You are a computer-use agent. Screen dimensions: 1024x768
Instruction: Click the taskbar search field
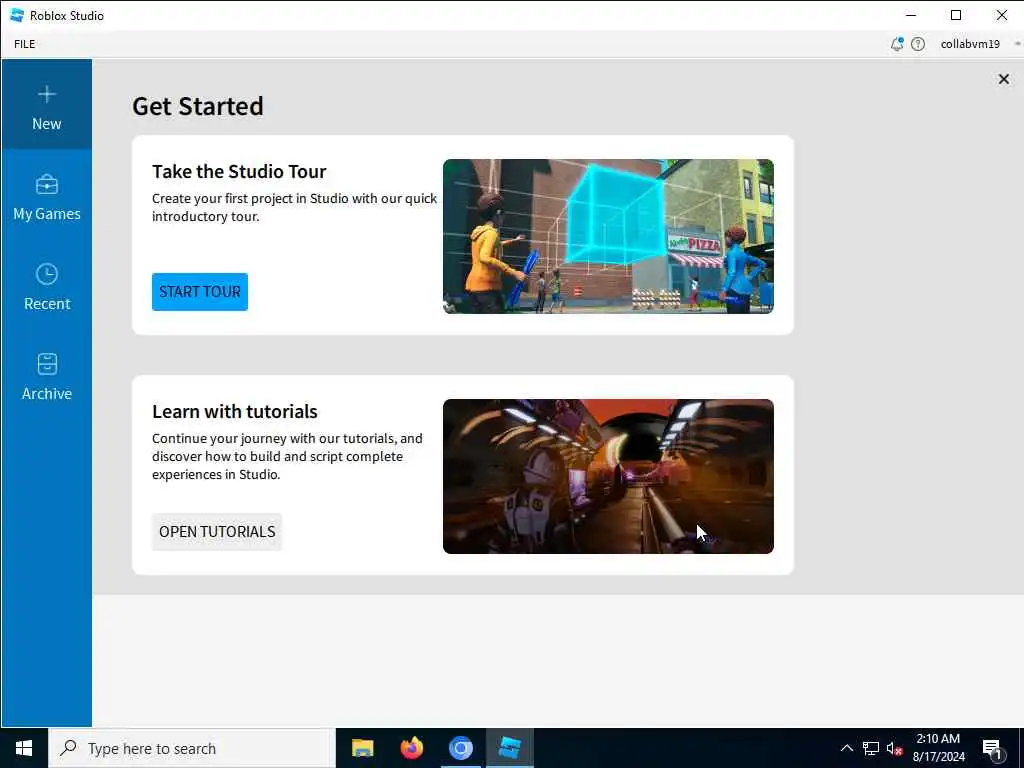coord(191,748)
